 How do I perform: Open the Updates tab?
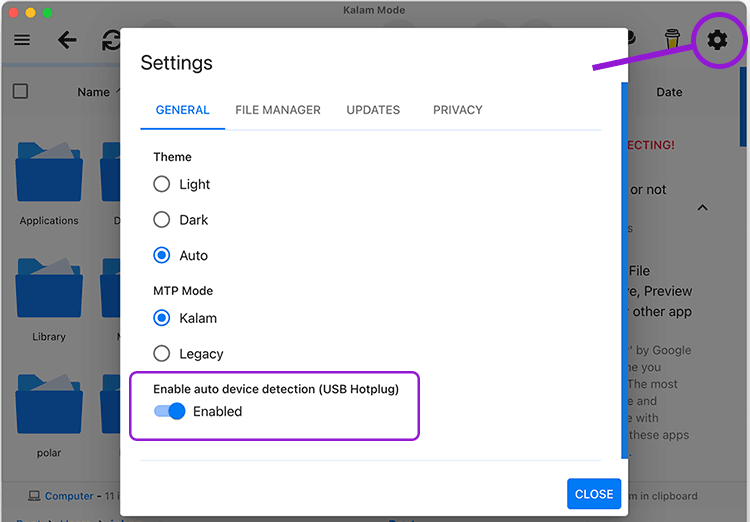(373, 110)
